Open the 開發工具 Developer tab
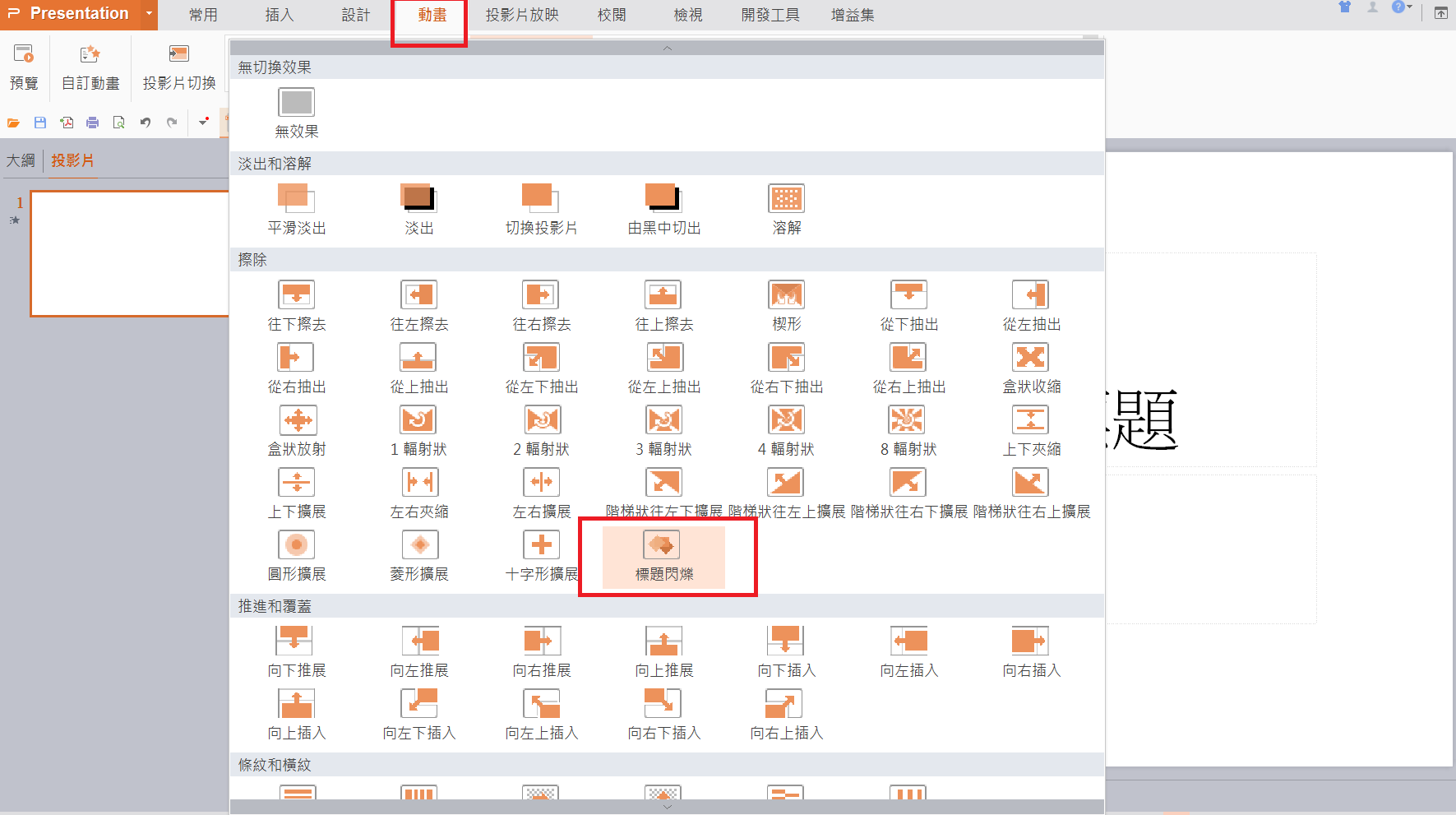Image resolution: width=1456 pixels, height=815 pixels. coord(770,15)
